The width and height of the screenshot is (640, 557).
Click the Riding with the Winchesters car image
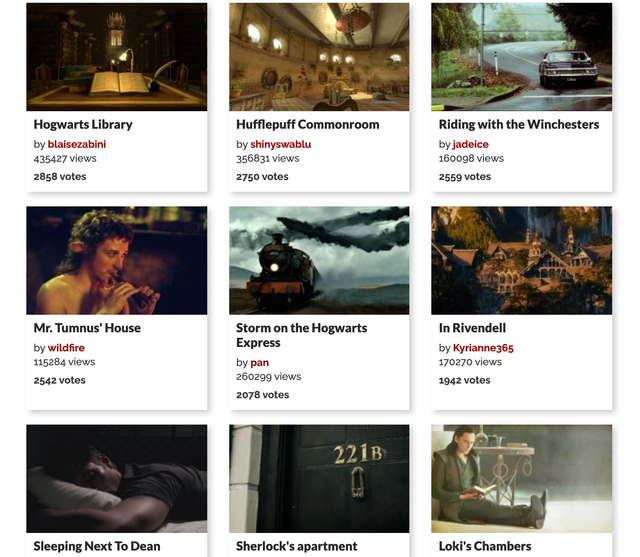point(522,57)
